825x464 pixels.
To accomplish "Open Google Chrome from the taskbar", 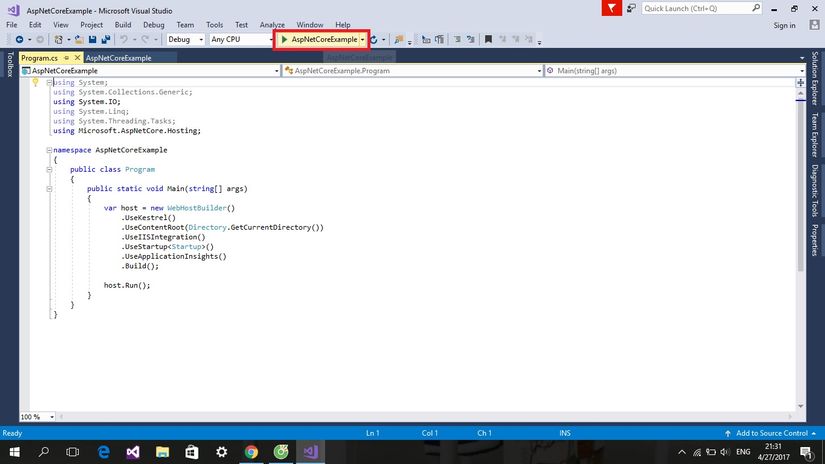I will 251,452.
